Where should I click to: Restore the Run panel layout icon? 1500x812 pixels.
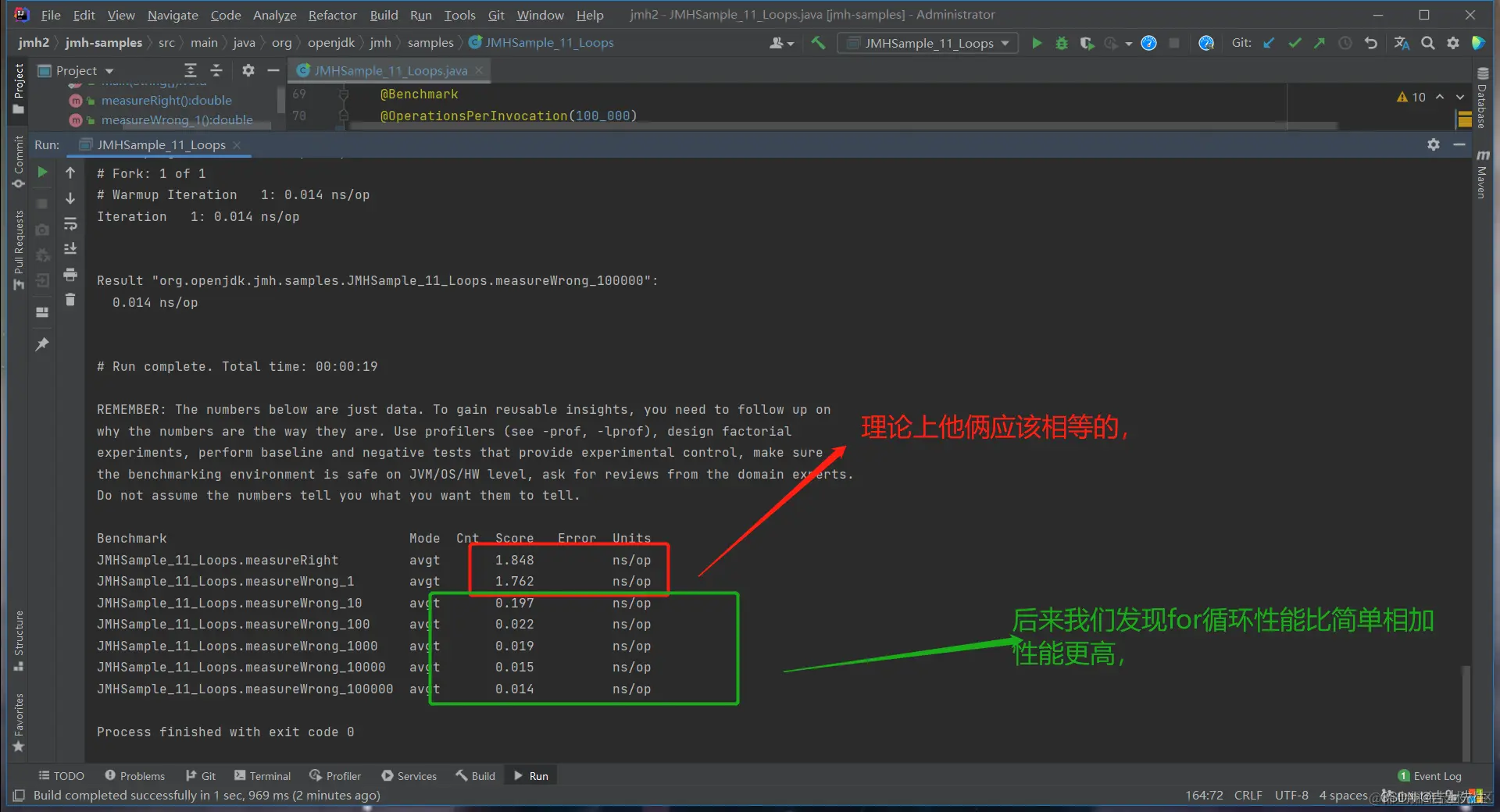coord(42,312)
